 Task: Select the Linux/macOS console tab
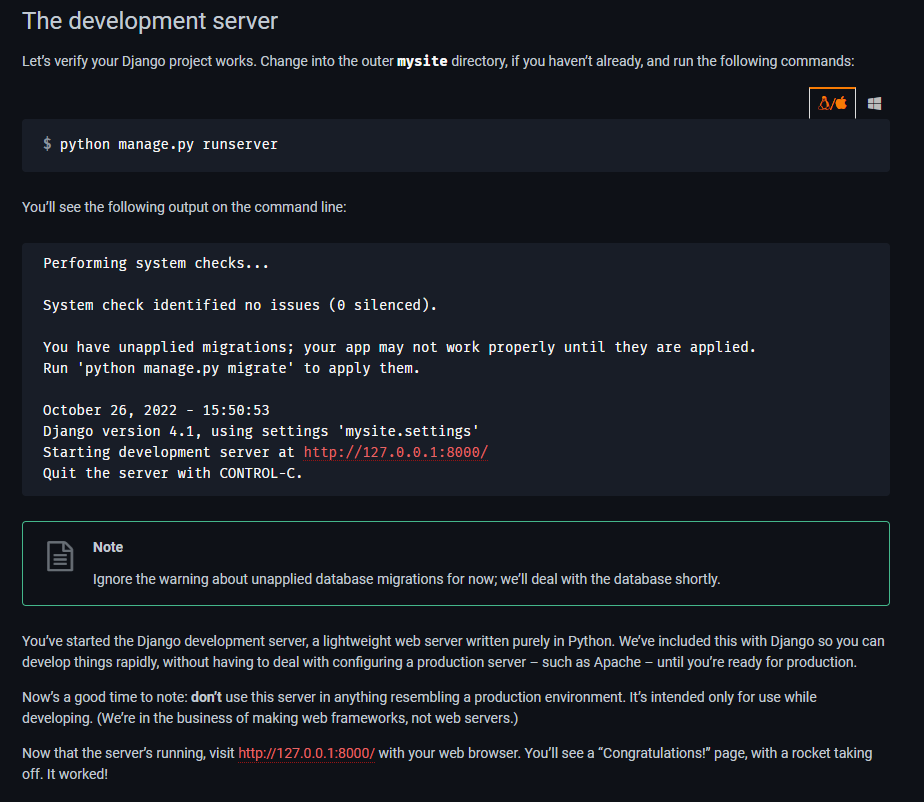coord(832,103)
